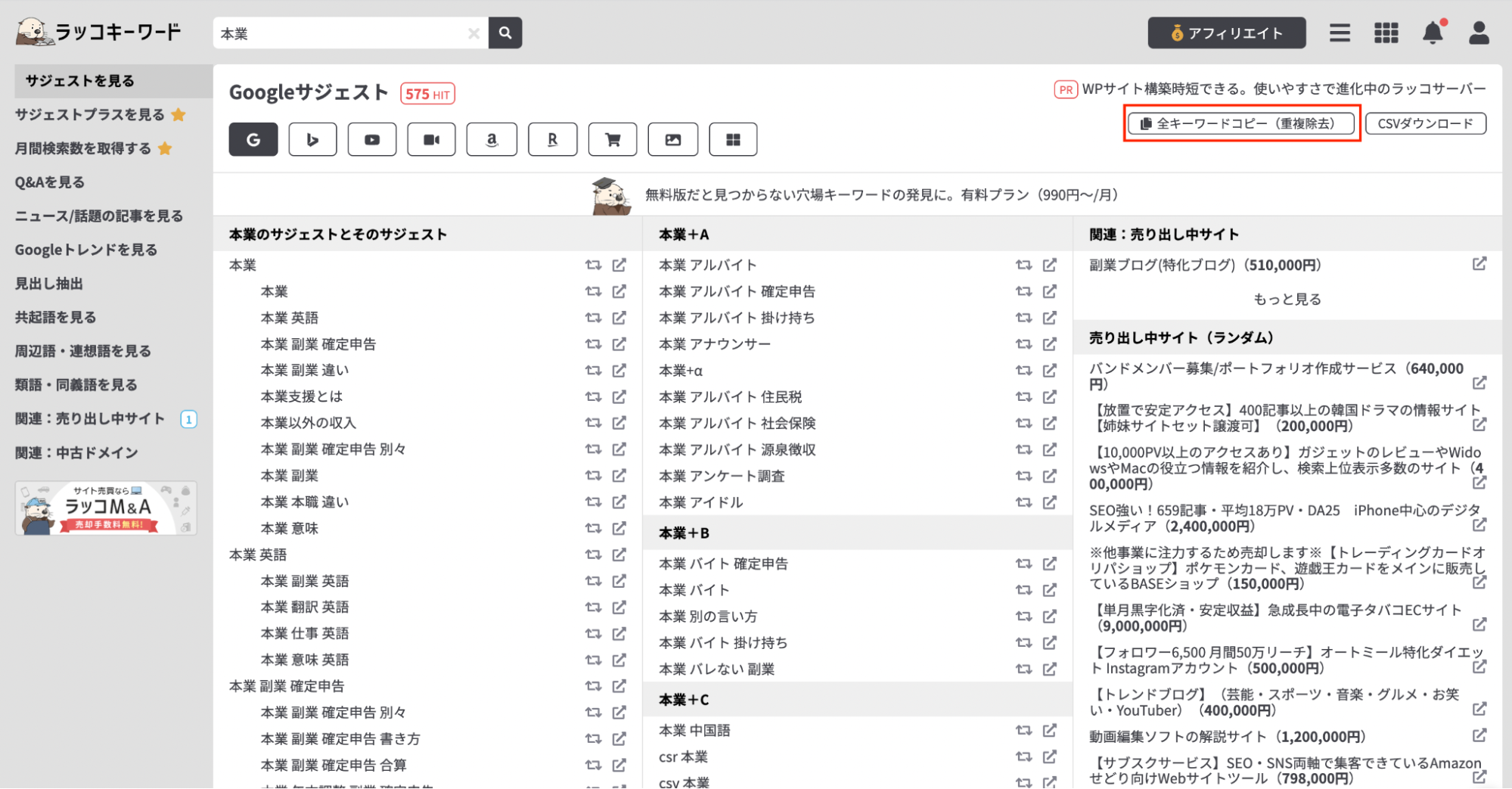The height and width of the screenshot is (789, 1512).
Task: Open 本業 別の言い方 externally
Action: click(1049, 617)
